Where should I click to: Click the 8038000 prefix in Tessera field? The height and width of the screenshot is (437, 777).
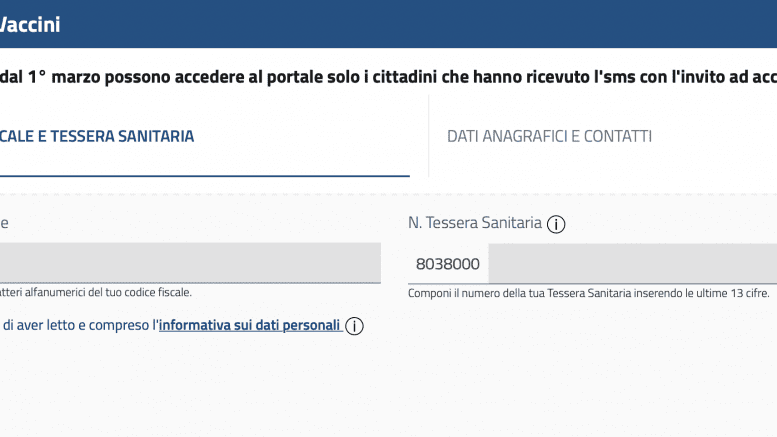point(447,265)
